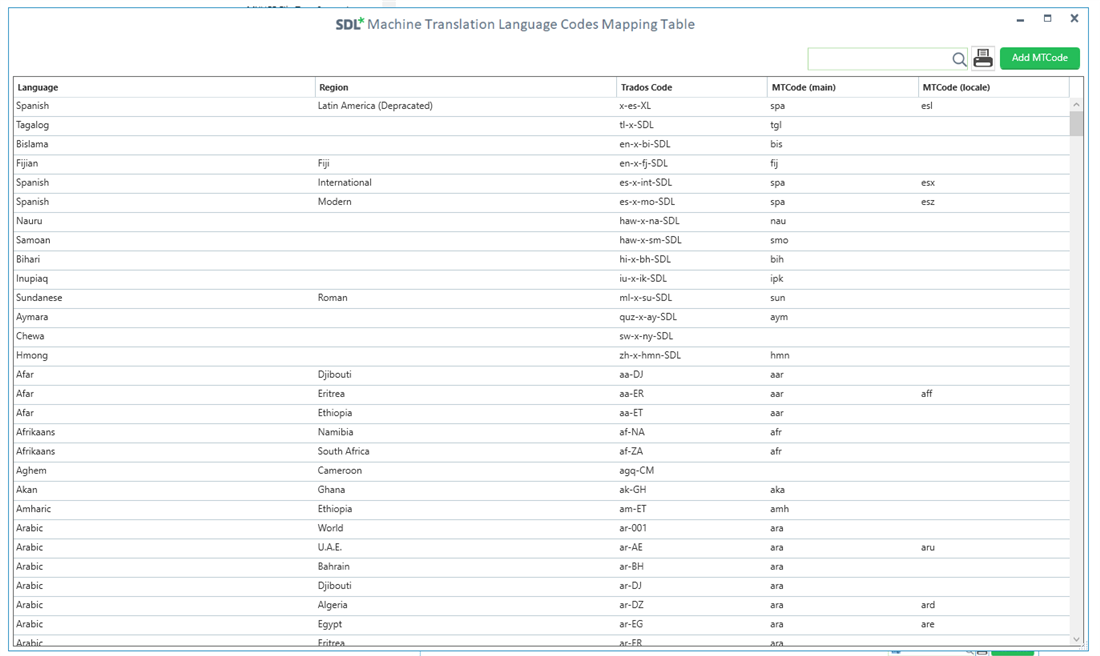Viewport: 1100px width, 656px height.
Task: Maximize the mapping table window
Action: tap(1047, 19)
